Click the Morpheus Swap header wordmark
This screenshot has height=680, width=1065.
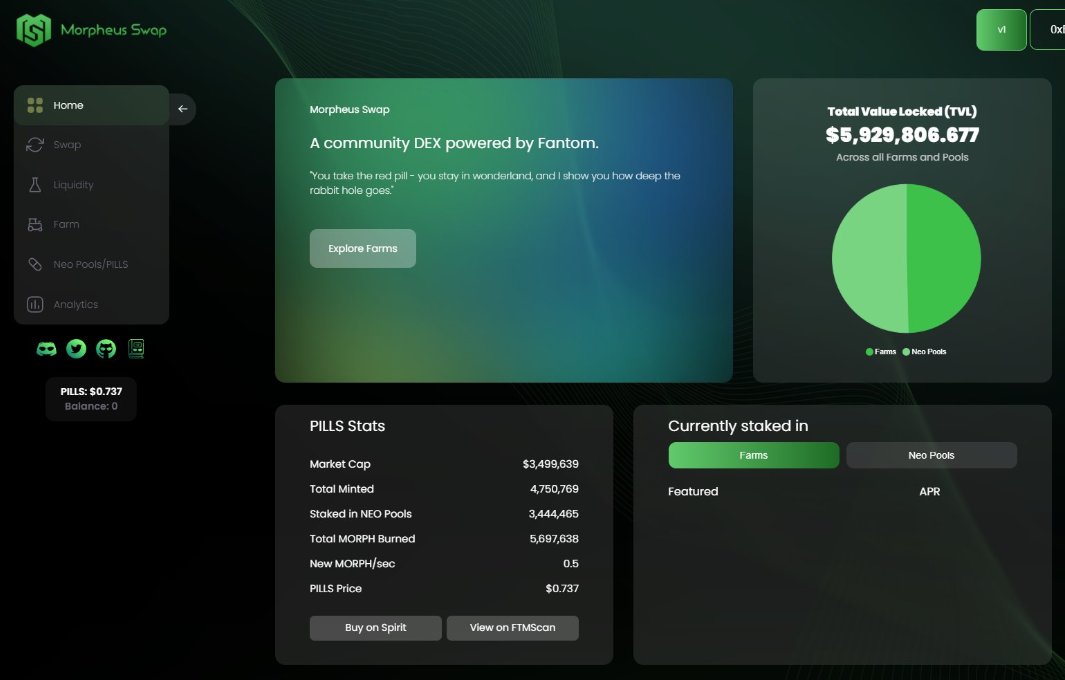[113, 30]
